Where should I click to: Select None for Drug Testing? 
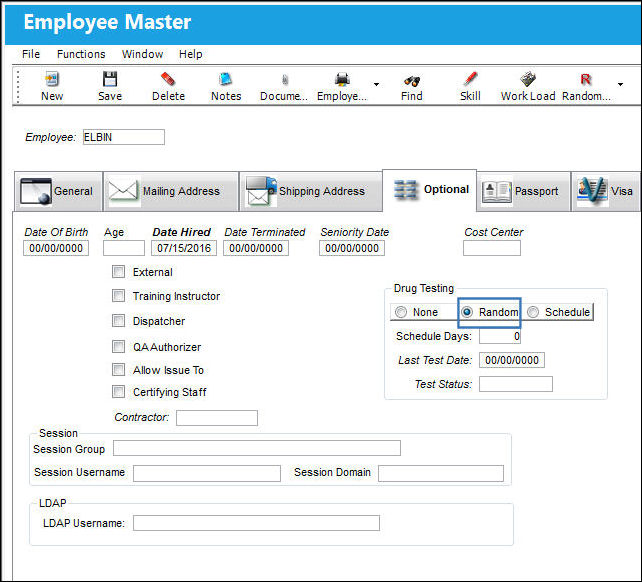(401, 312)
